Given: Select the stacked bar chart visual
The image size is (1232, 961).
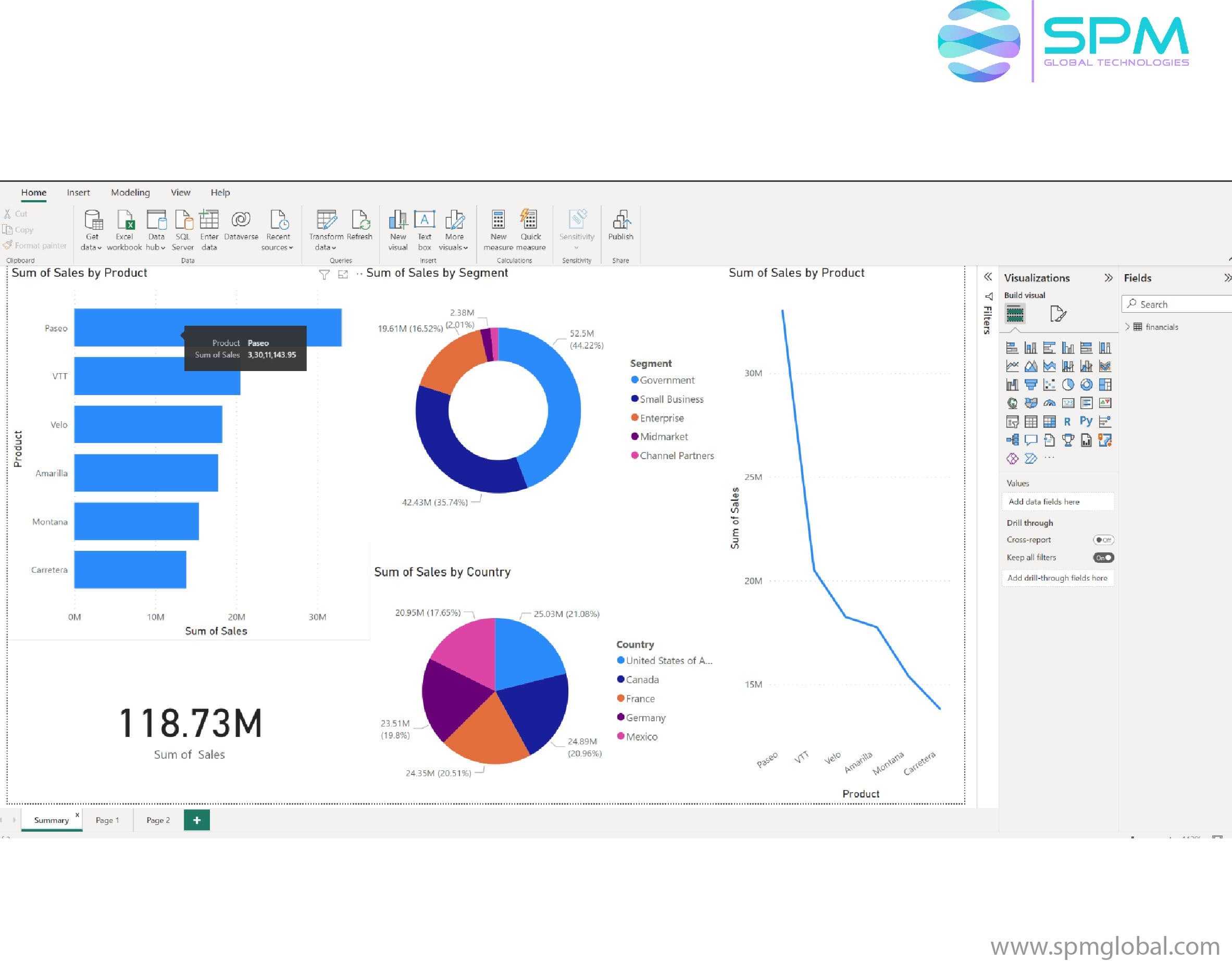Looking at the screenshot, I should [x=1012, y=348].
